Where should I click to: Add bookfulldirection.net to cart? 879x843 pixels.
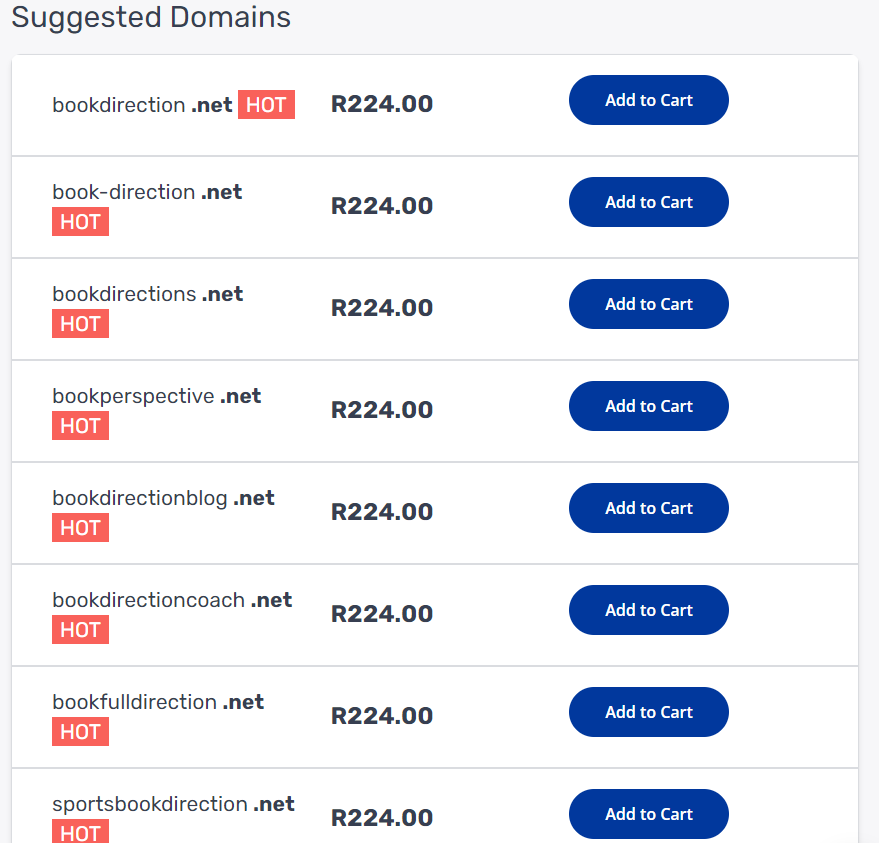click(x=649, y=712)
